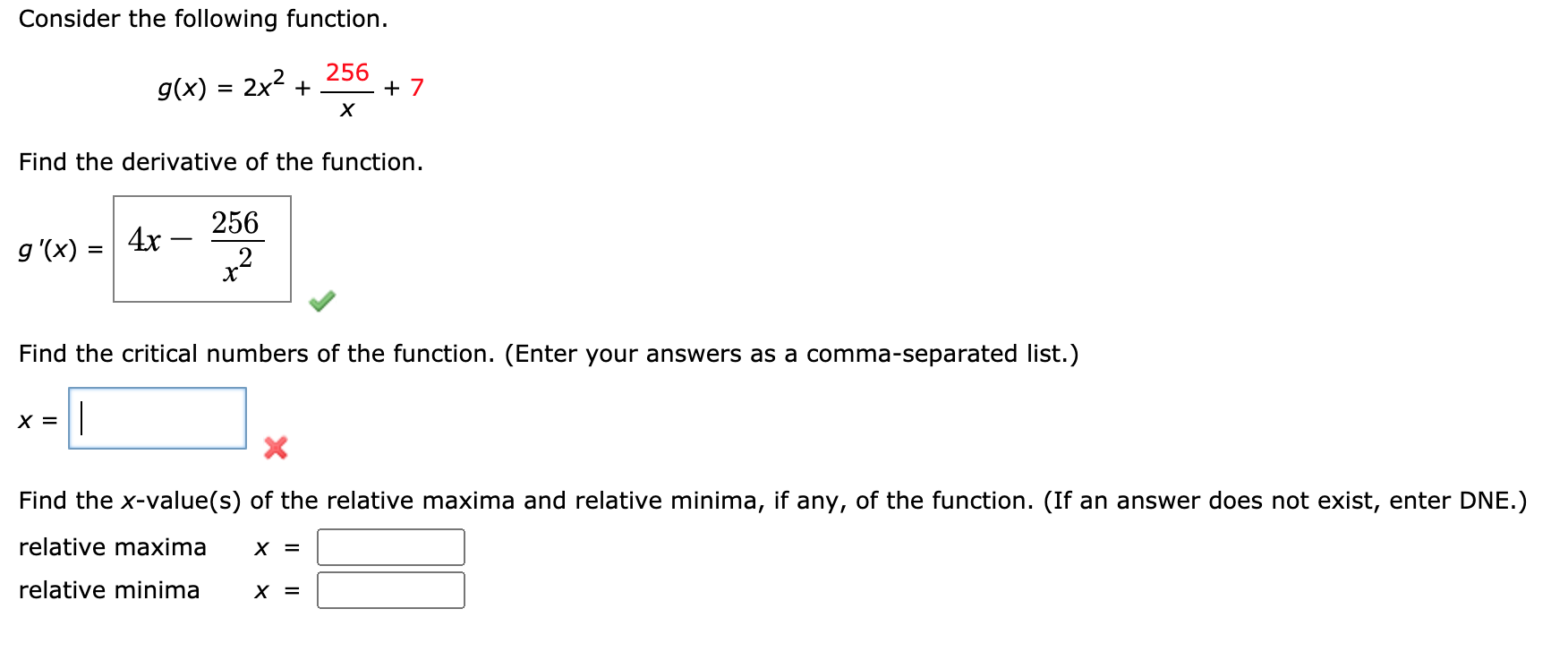Click the 'relative minima' row label
The image size is (1568, 652).
(x=109, y=589)
